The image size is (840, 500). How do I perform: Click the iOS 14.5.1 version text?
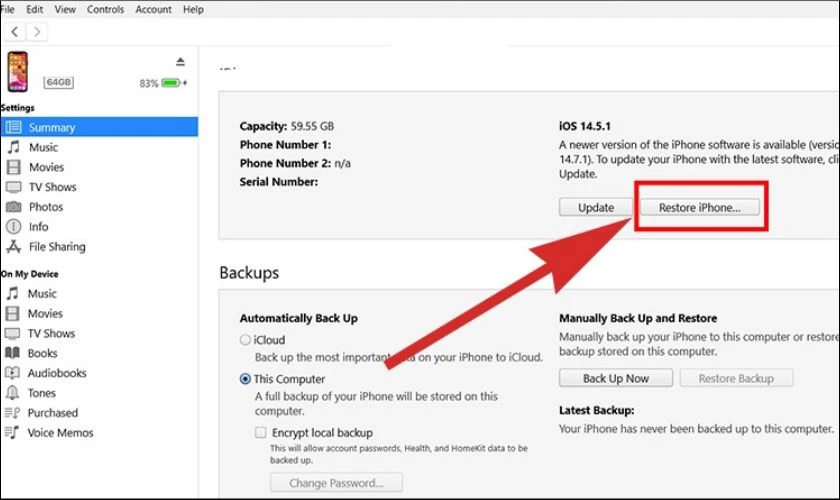click(x=585, y=126)
